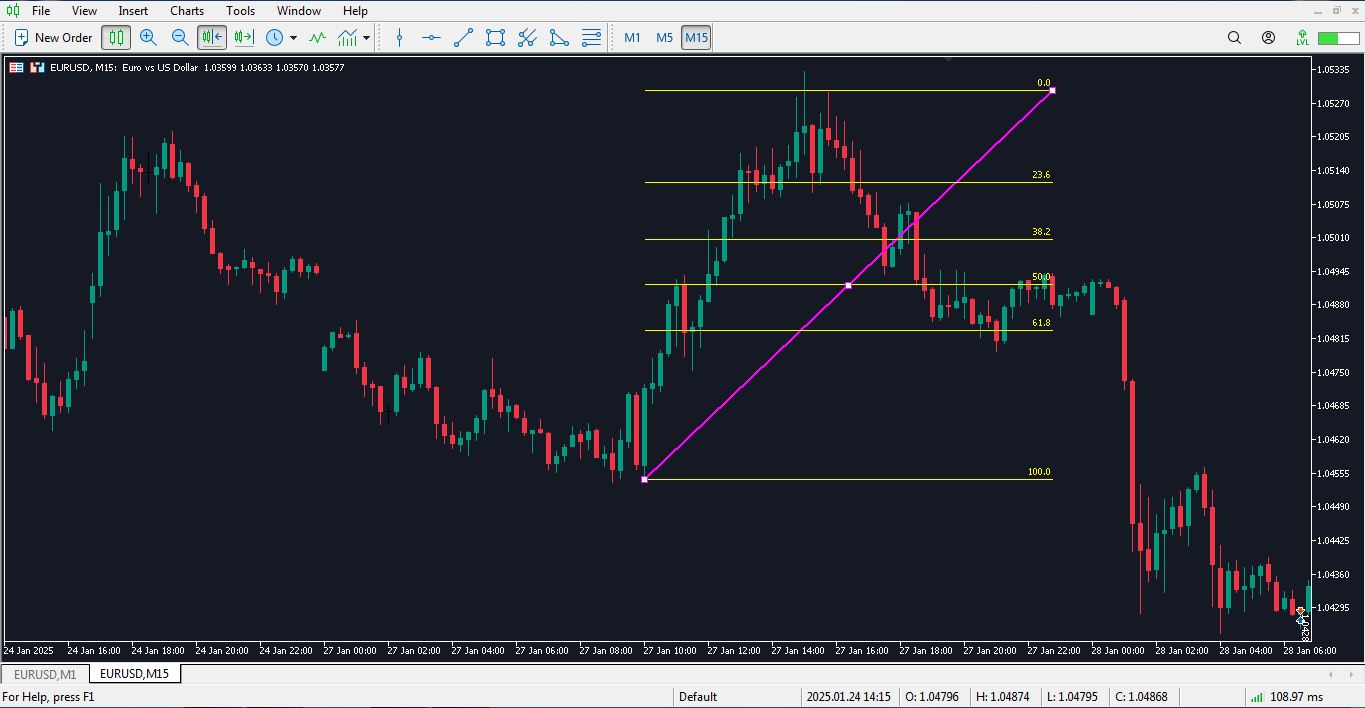Open the Default profile selector in status bar
This screenshot has width=1365, height=708.
(x=698, y=697)
